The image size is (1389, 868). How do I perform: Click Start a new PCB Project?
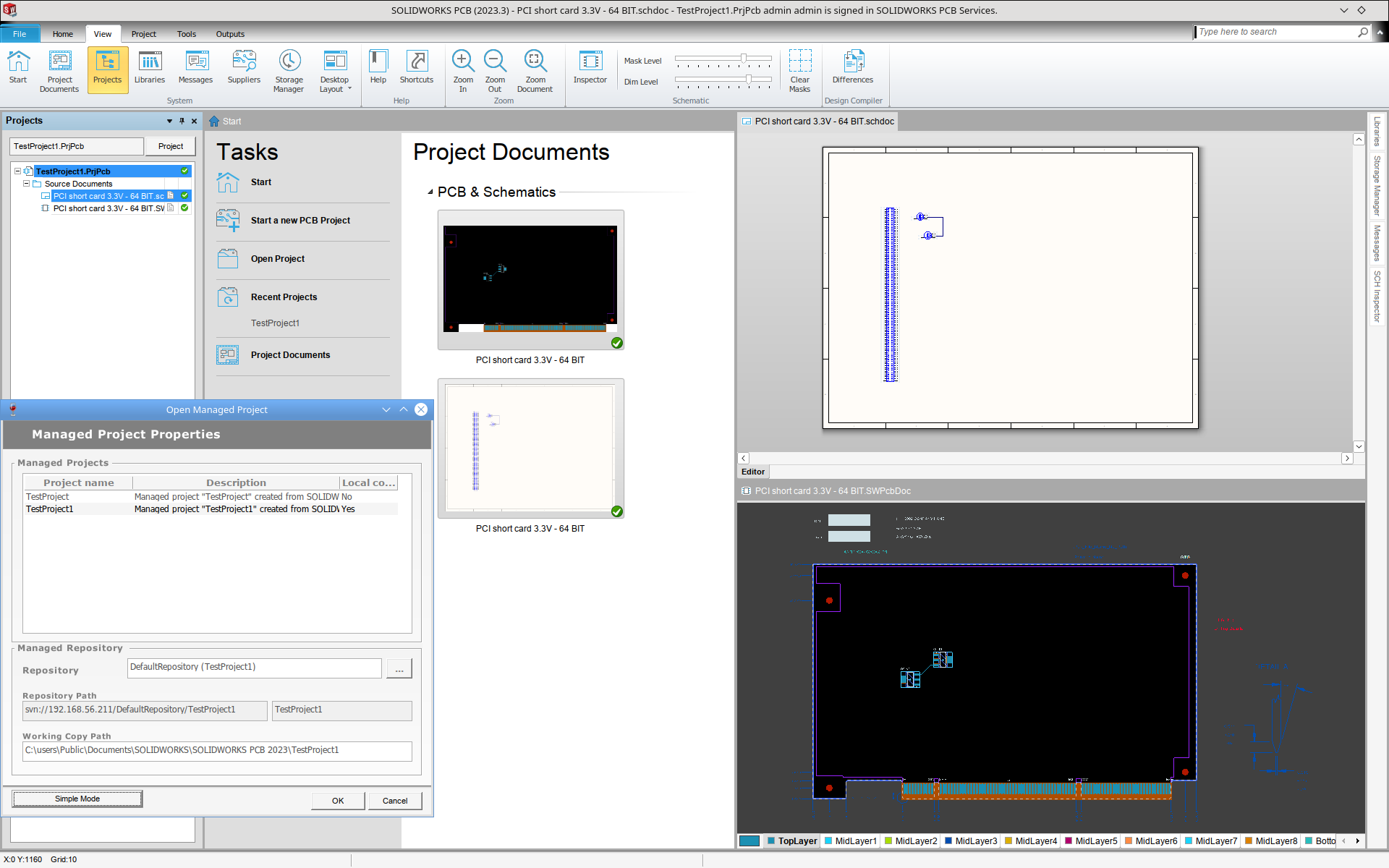(x=300, y=220)
